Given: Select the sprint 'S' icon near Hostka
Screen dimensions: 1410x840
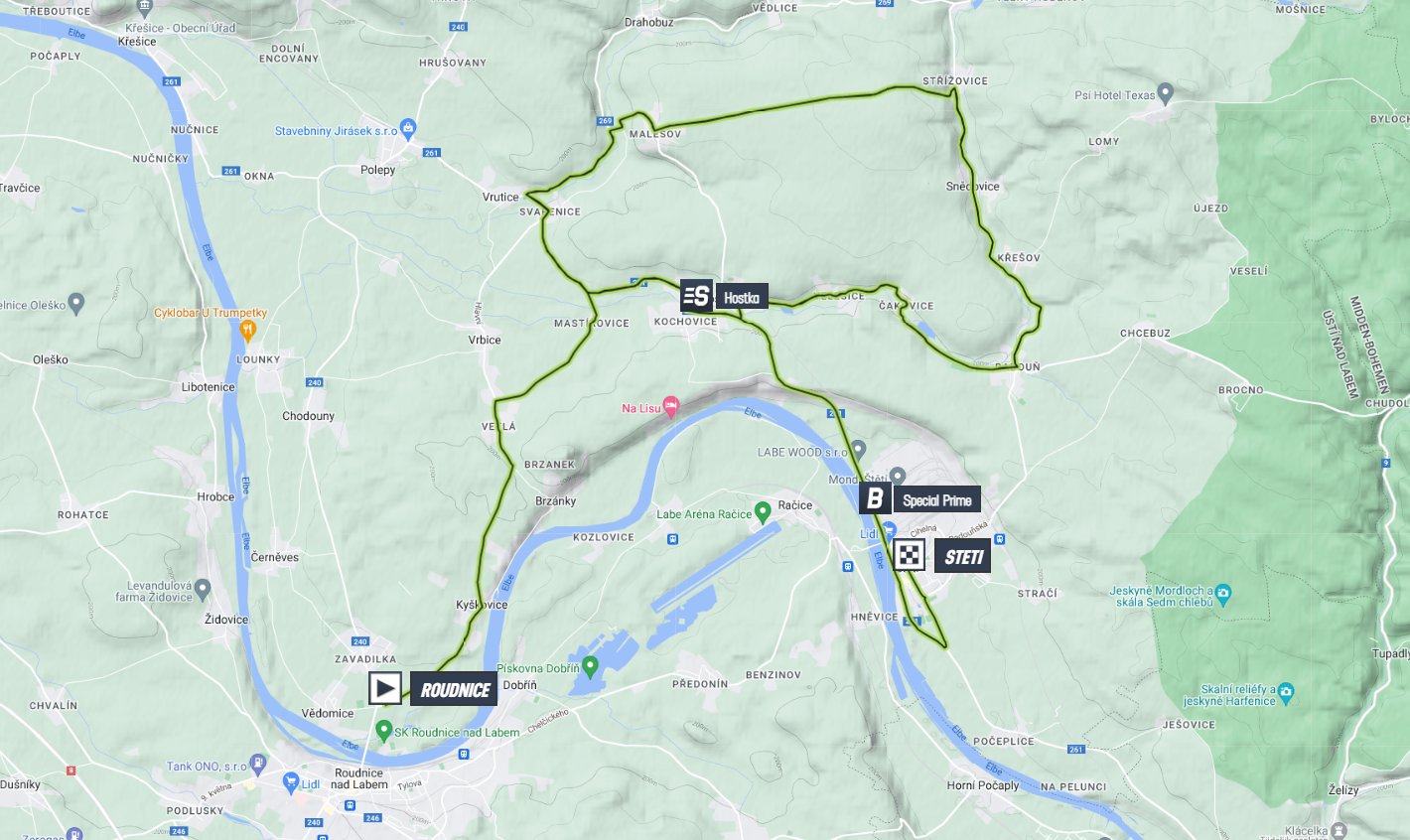Looking at the screenshot, I should coord(696,295).
